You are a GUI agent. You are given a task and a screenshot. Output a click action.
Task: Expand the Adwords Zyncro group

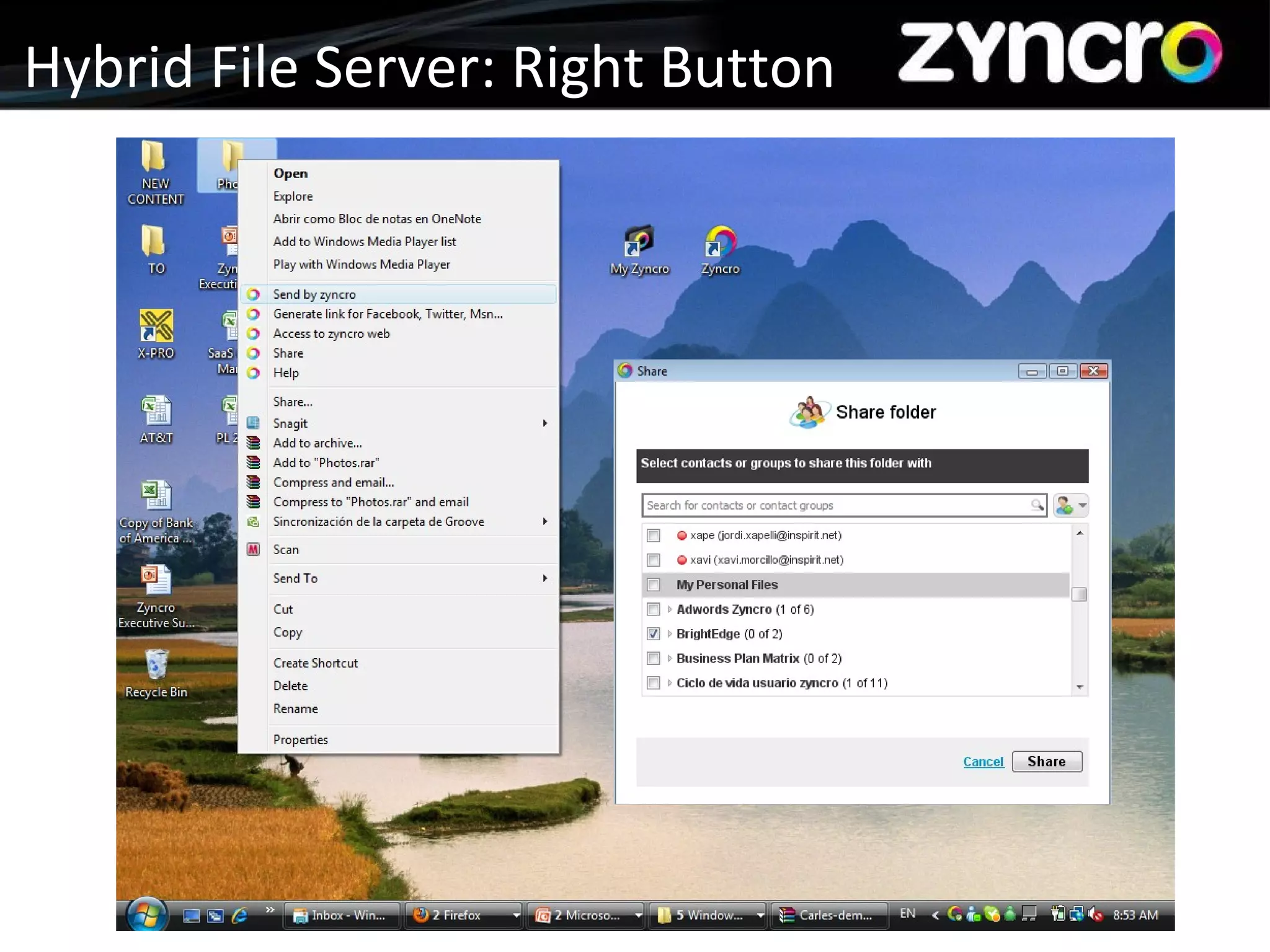pos(670,609)
